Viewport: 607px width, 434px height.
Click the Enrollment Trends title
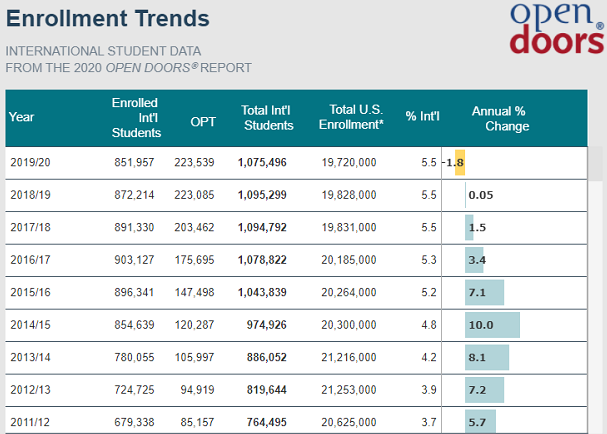coord(108,19)
